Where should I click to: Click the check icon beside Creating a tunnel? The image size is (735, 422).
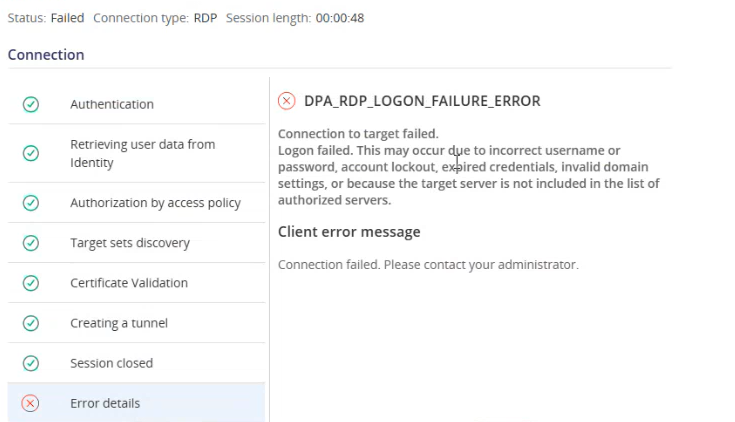(x=31, y=323)
